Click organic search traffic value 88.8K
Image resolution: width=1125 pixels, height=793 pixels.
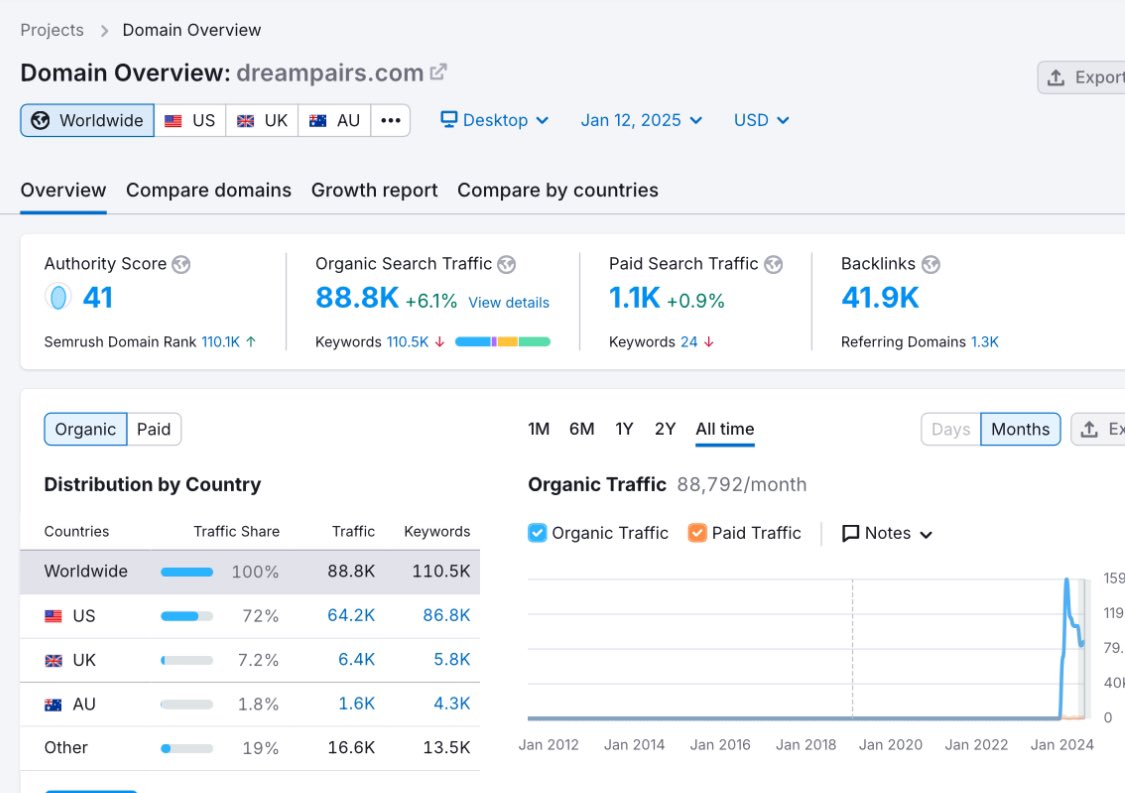pyautogui.click(x=357, y=297)
